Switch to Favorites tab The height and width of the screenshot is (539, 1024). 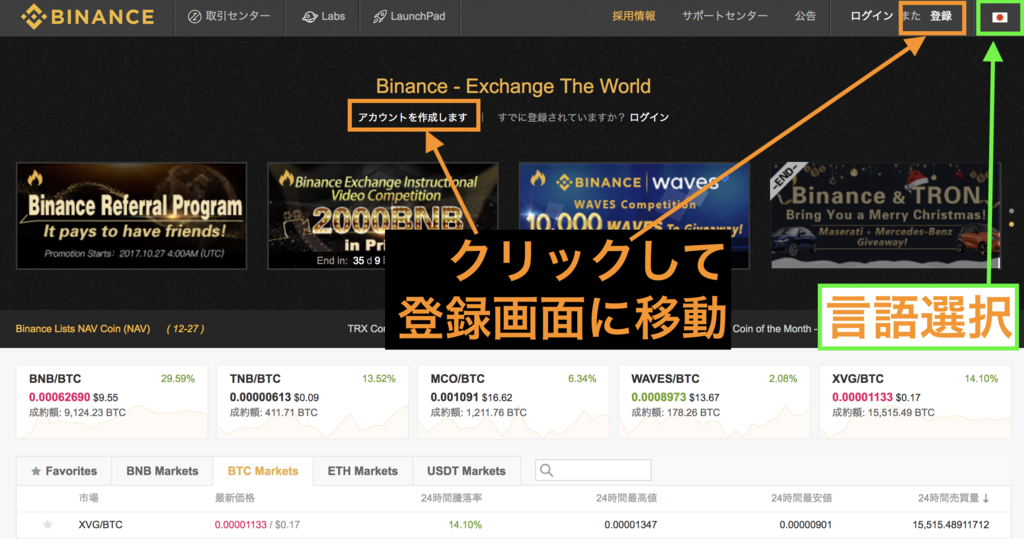pyautogui.click(x=64, y=471)
